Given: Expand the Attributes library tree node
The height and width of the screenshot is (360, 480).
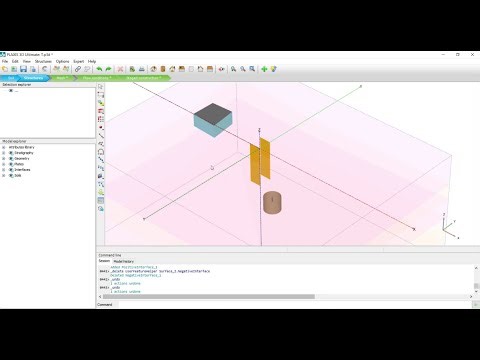Looking at the screenshot, I should click(x=4, y=147).
